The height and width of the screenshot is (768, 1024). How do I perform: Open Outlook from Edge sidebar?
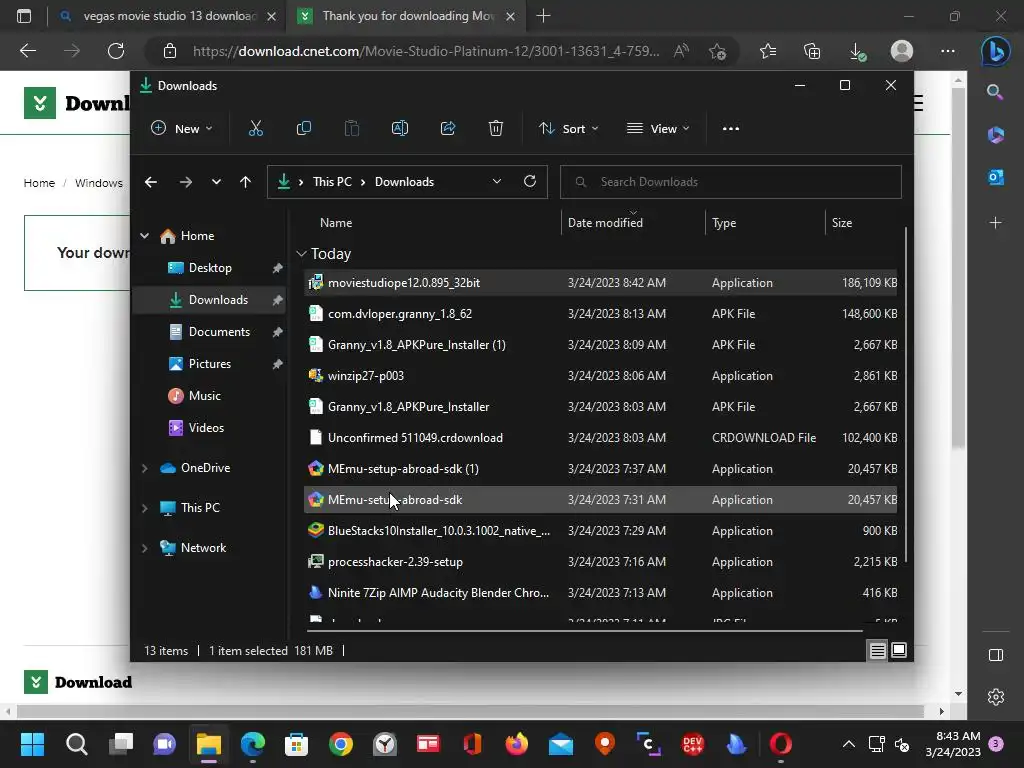pyautogui.click(x=995, y=176)
